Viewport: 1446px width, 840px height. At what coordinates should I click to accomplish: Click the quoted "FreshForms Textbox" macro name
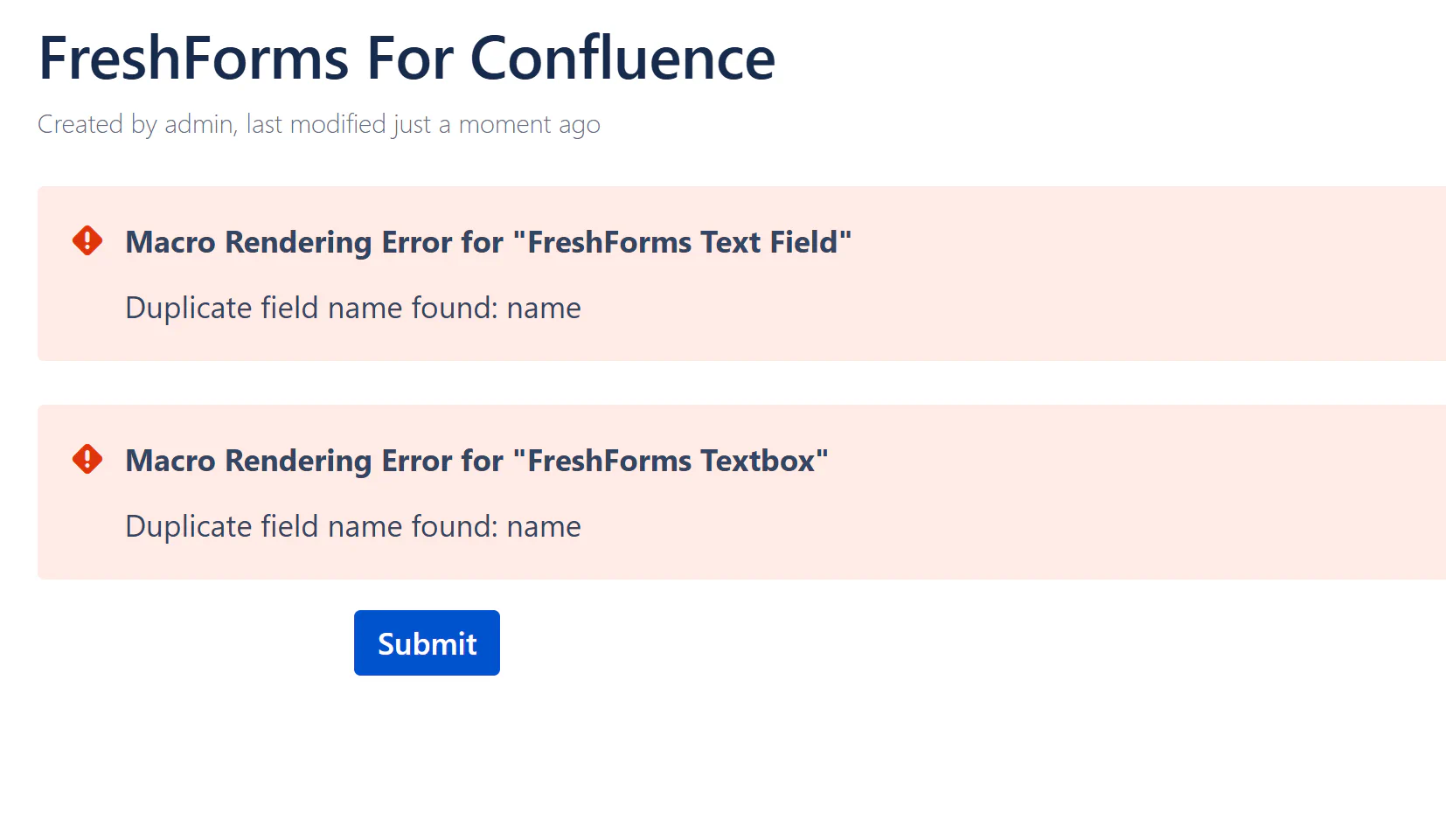671,461
